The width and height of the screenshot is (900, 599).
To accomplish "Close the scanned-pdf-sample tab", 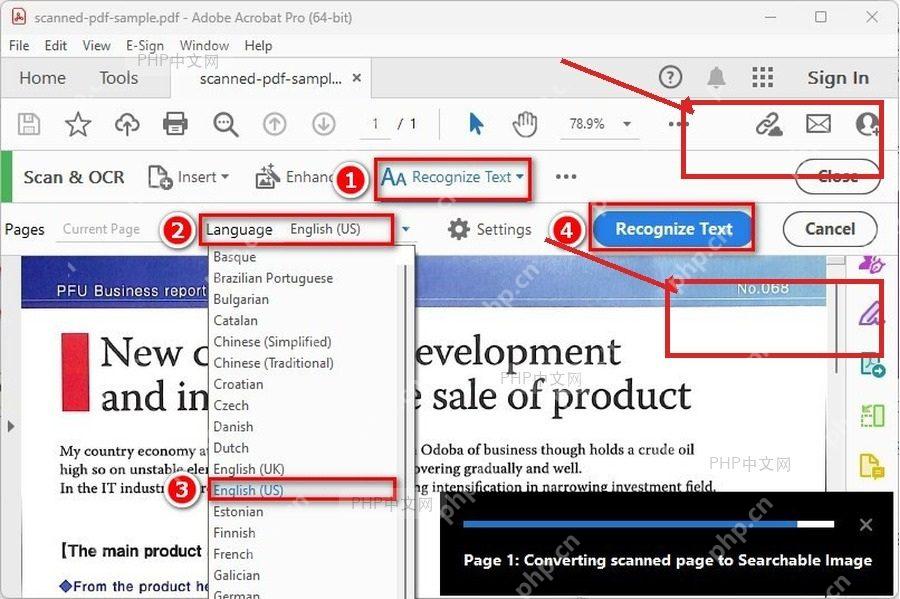I will click(356, 77).
